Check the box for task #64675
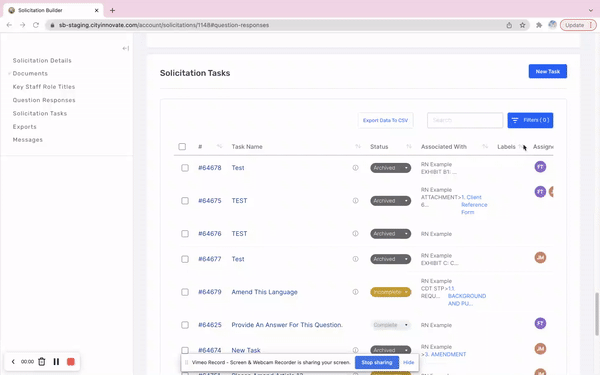This screenshot has width=600, height=375. pos(185,201)
